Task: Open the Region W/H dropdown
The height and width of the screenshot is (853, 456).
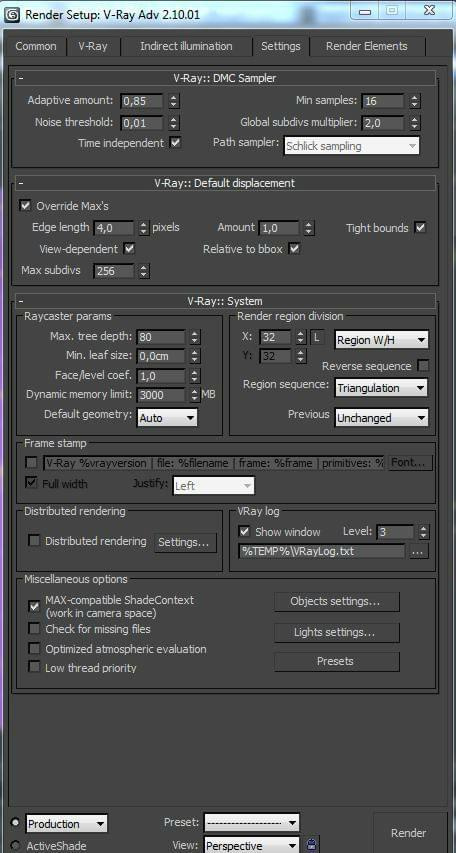Action: [x=381, y=341]
